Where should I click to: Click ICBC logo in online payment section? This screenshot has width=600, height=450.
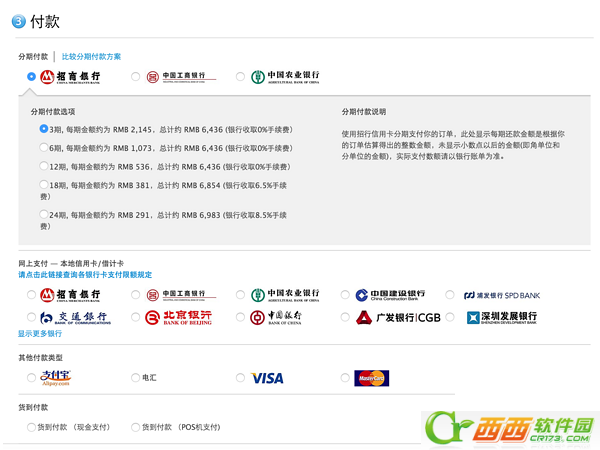point(181,295)
